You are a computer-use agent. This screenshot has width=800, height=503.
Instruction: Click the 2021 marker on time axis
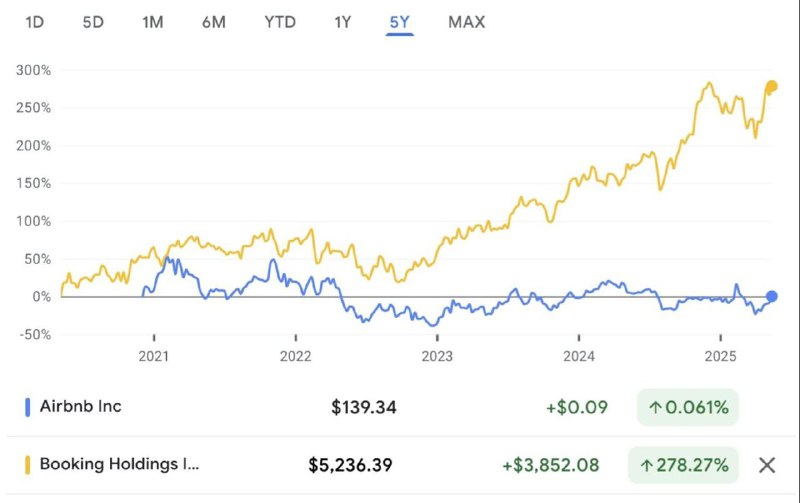(x=154, y=356)
